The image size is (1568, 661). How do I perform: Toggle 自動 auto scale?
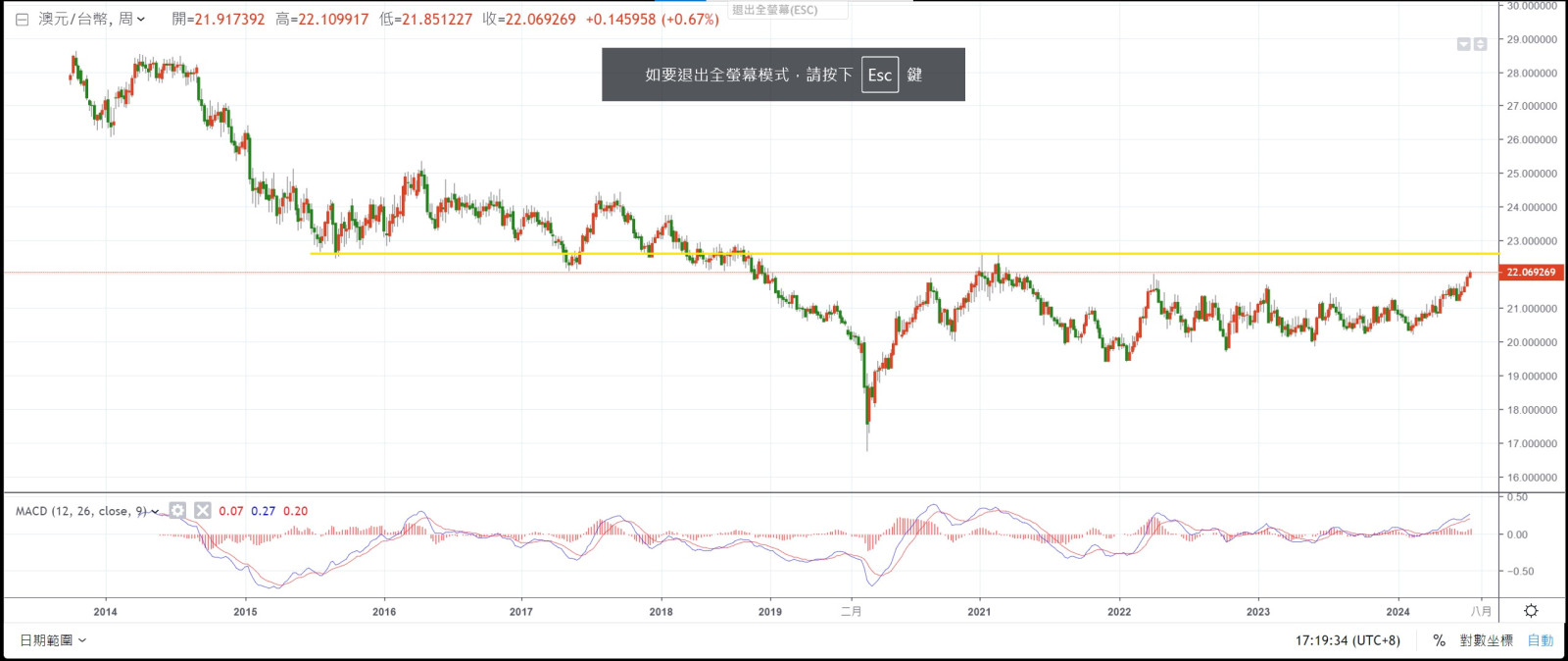1541,640
